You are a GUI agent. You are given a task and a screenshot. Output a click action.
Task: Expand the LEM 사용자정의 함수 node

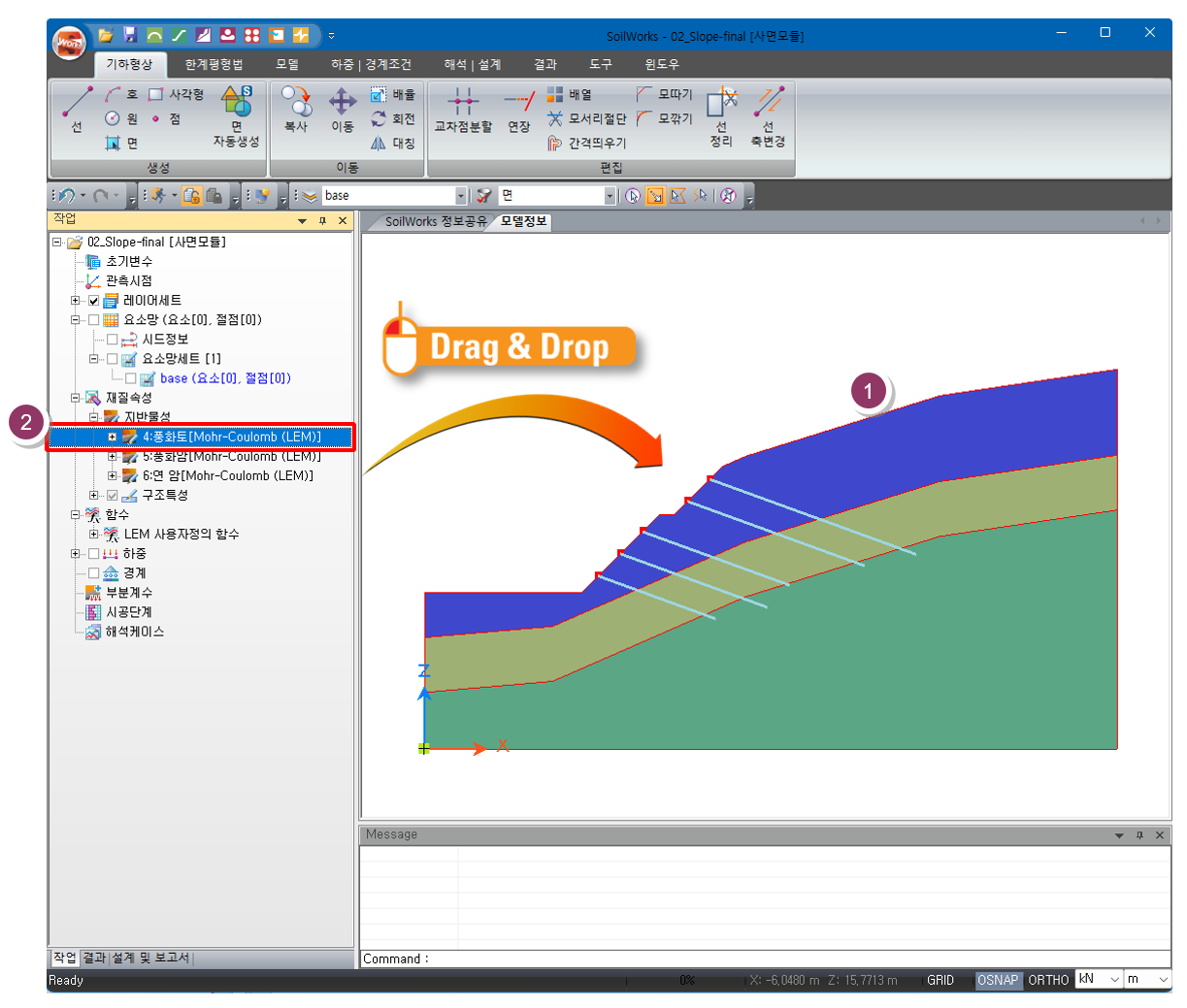(94, 535)
